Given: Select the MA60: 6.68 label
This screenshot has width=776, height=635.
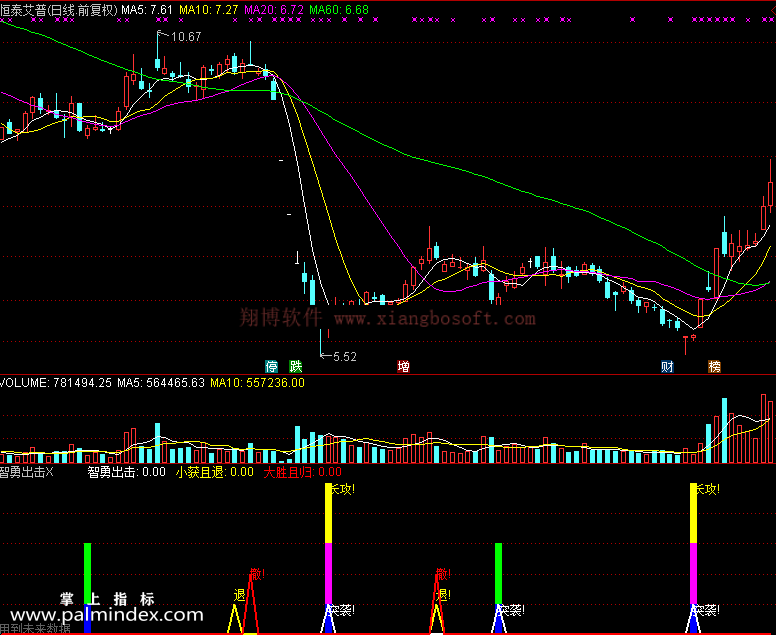Looking at the screenshot, I should click(339, 10).
